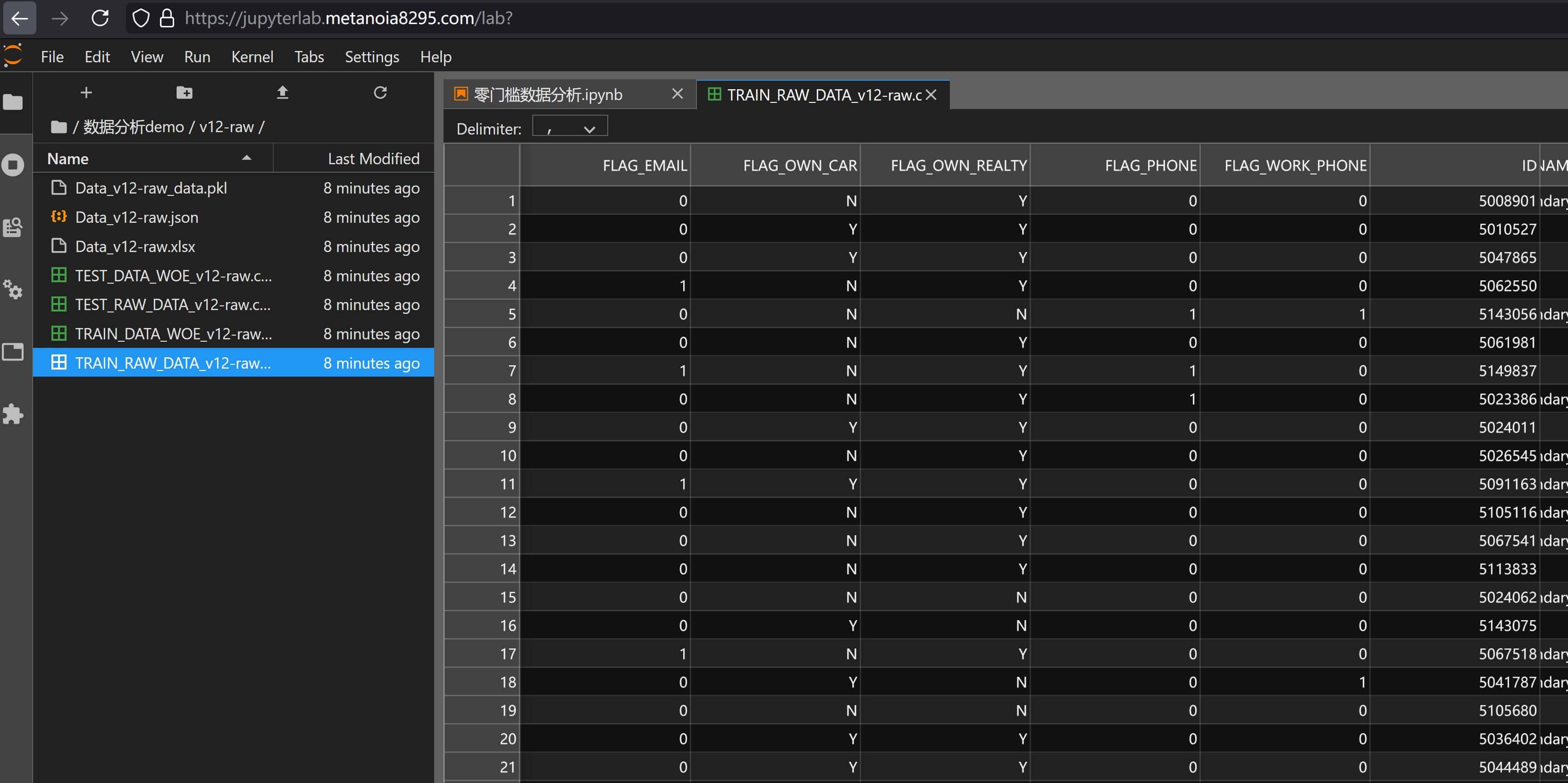Switch to the 零门槛数据分析.ipynb tab
The image size is (1568, 783).
(548, 95)
